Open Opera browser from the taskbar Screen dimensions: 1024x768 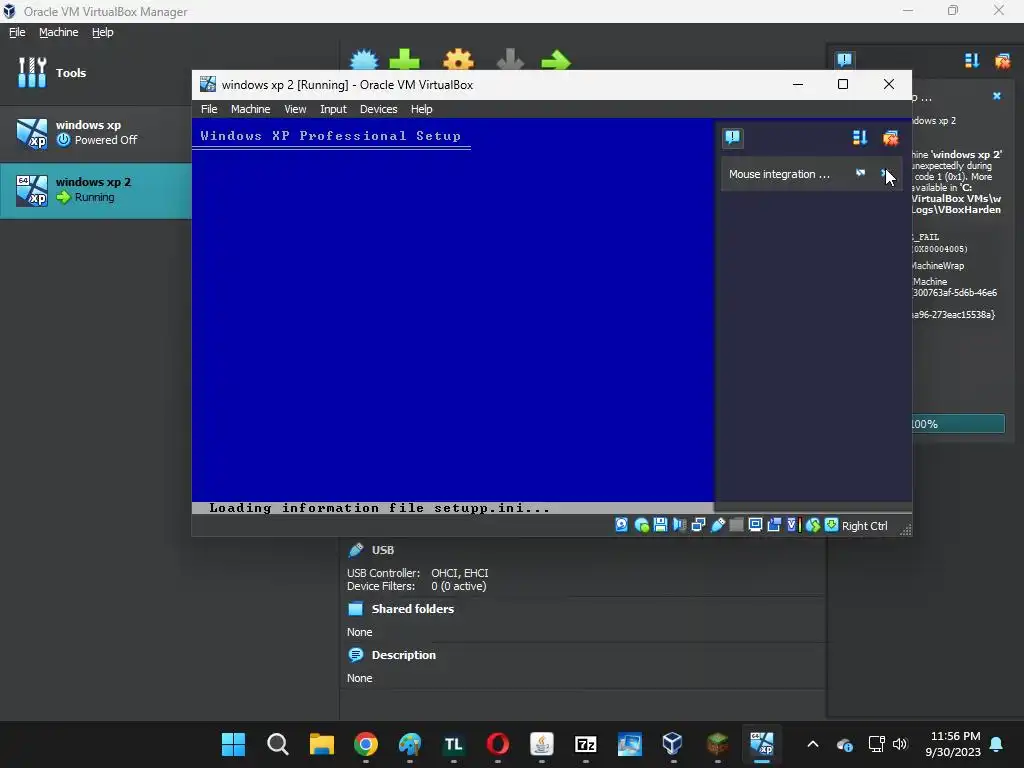pos(498,744)
